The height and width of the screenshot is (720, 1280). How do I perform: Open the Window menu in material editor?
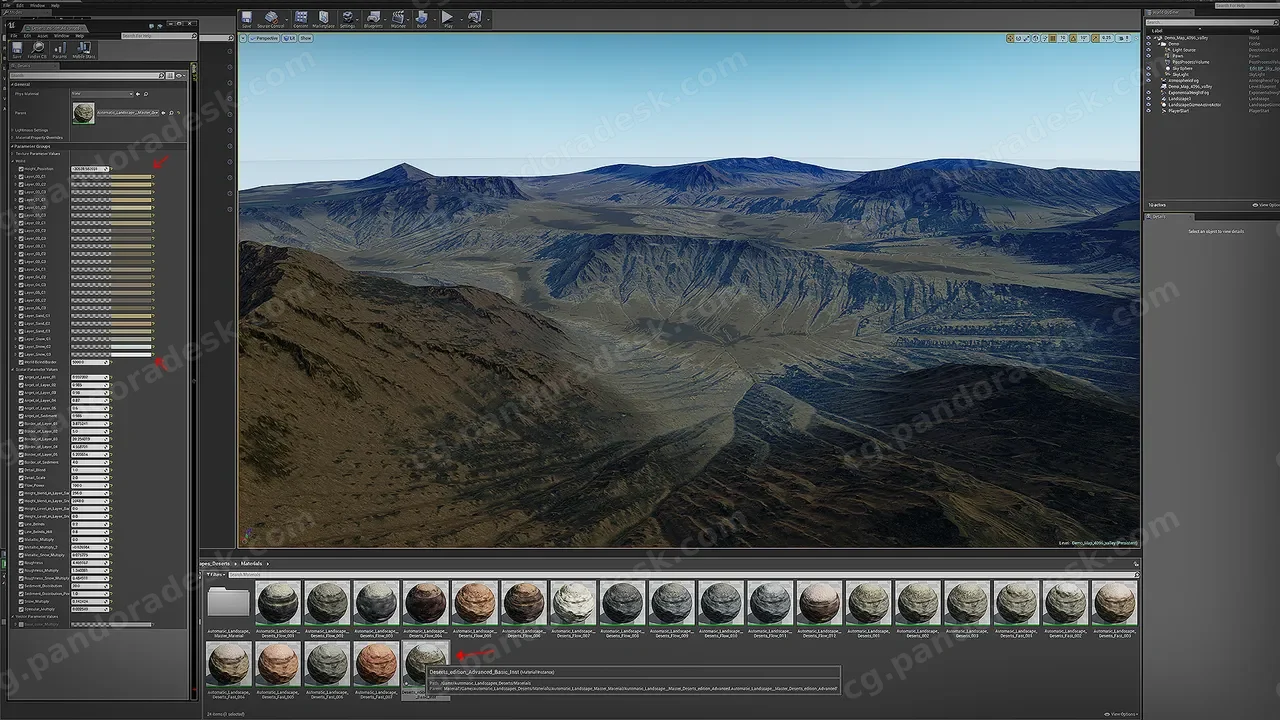click(x=62, y=35)
